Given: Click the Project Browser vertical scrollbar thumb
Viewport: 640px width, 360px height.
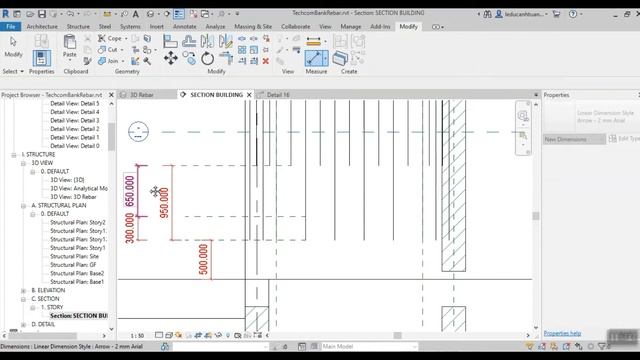Looking at the screenshot, I should (x=111, y=136).
